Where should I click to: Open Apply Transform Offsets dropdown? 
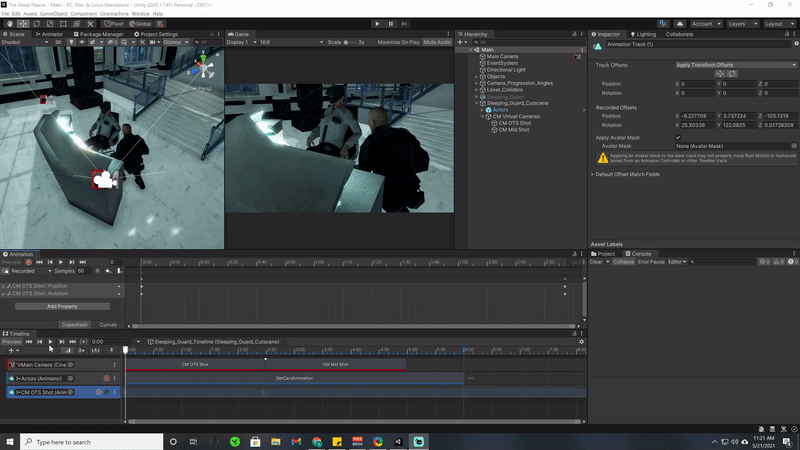[x=735, y=65]
